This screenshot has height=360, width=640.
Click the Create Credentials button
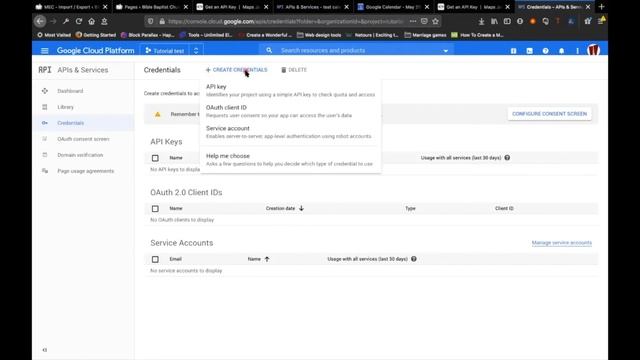tap(236, 70)
